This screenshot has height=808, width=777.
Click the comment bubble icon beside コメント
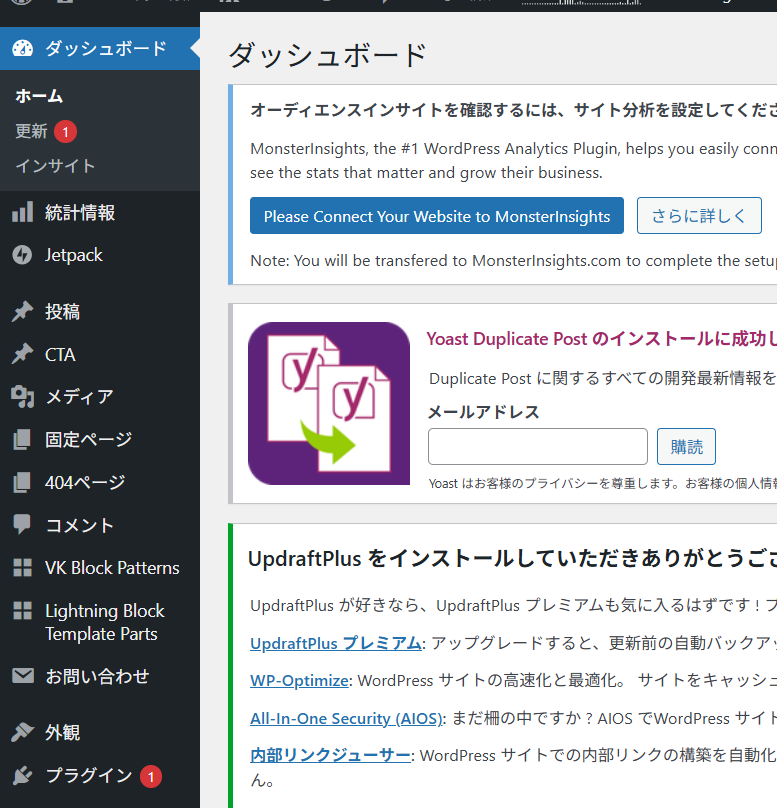click(22, 525)
